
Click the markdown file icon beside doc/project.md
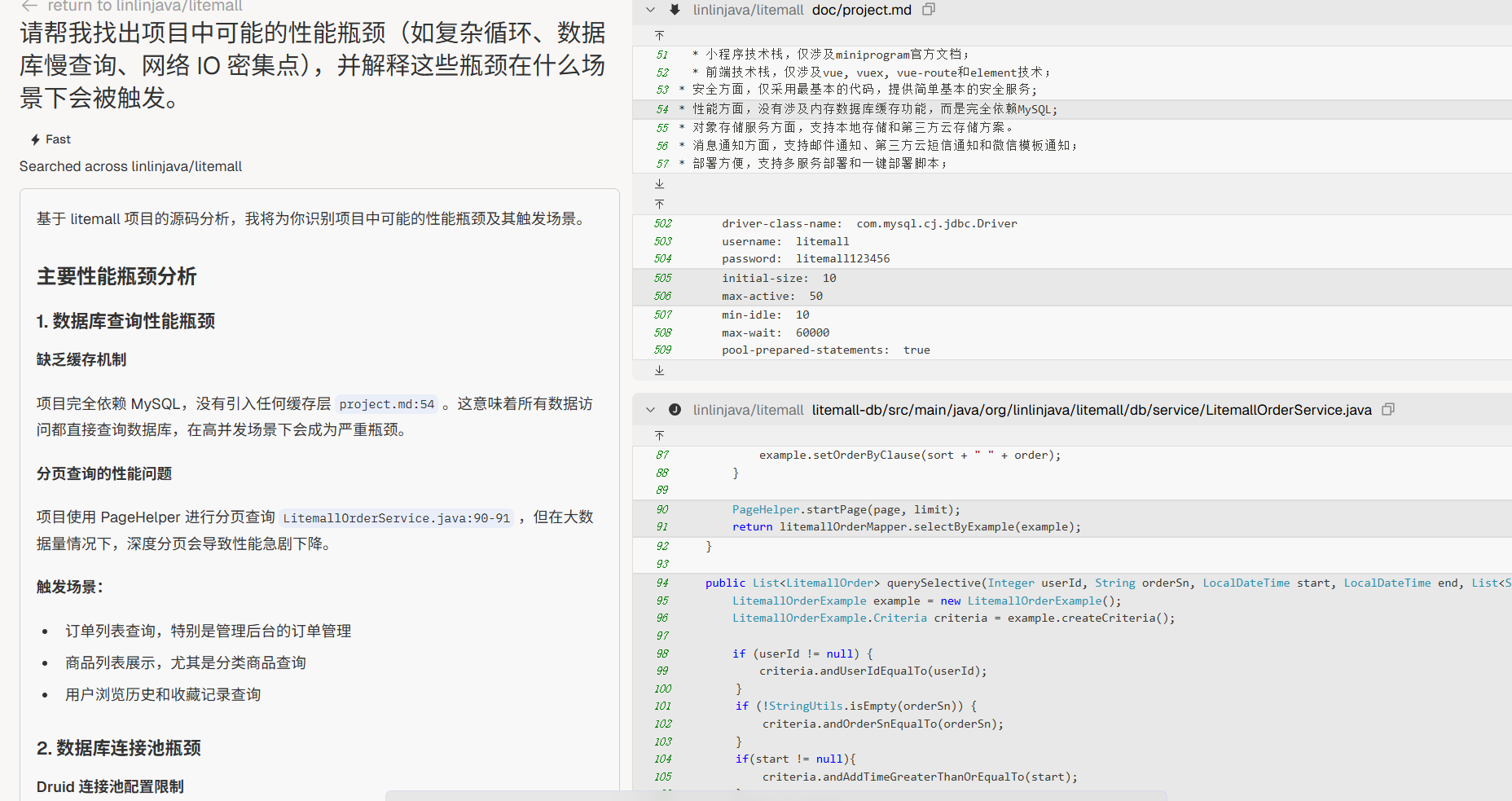pos(675,10)
